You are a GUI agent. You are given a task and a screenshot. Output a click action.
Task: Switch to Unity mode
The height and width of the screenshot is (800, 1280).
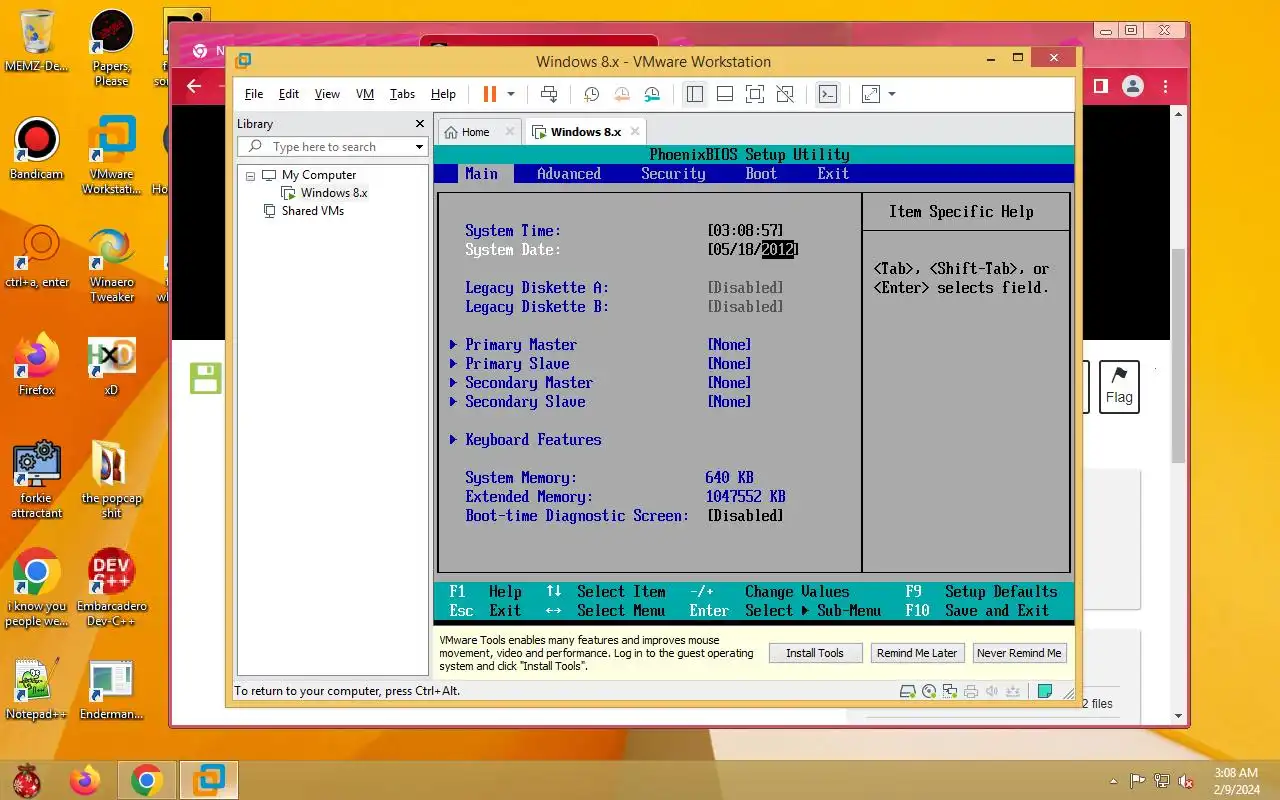(x=785, y=94)
